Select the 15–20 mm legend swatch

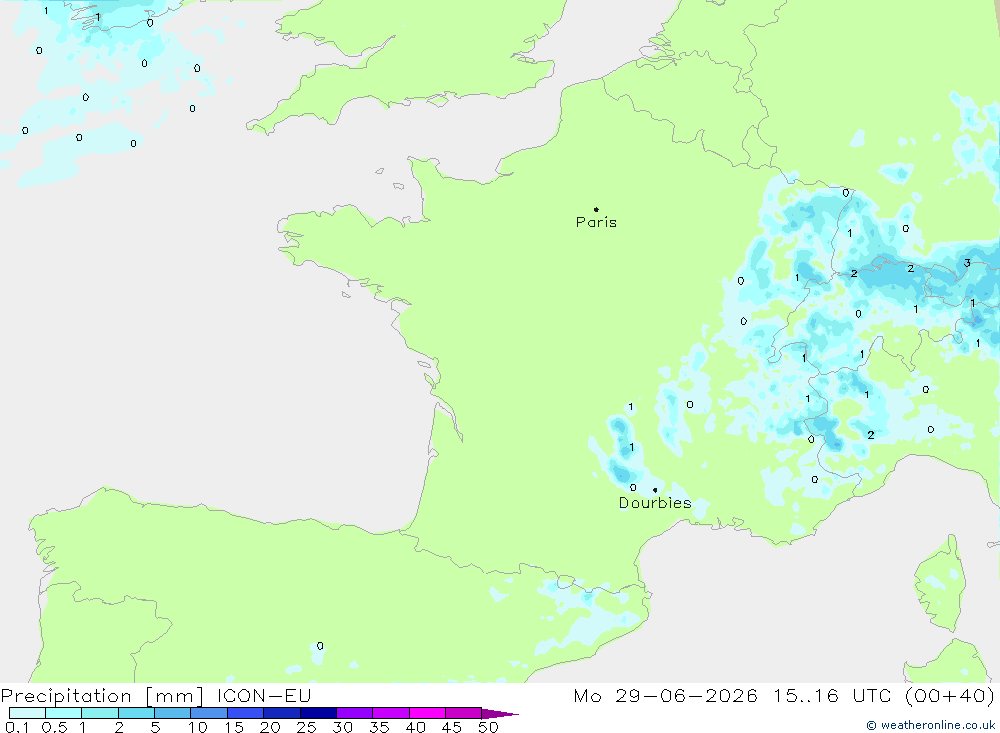coord(246,713)
